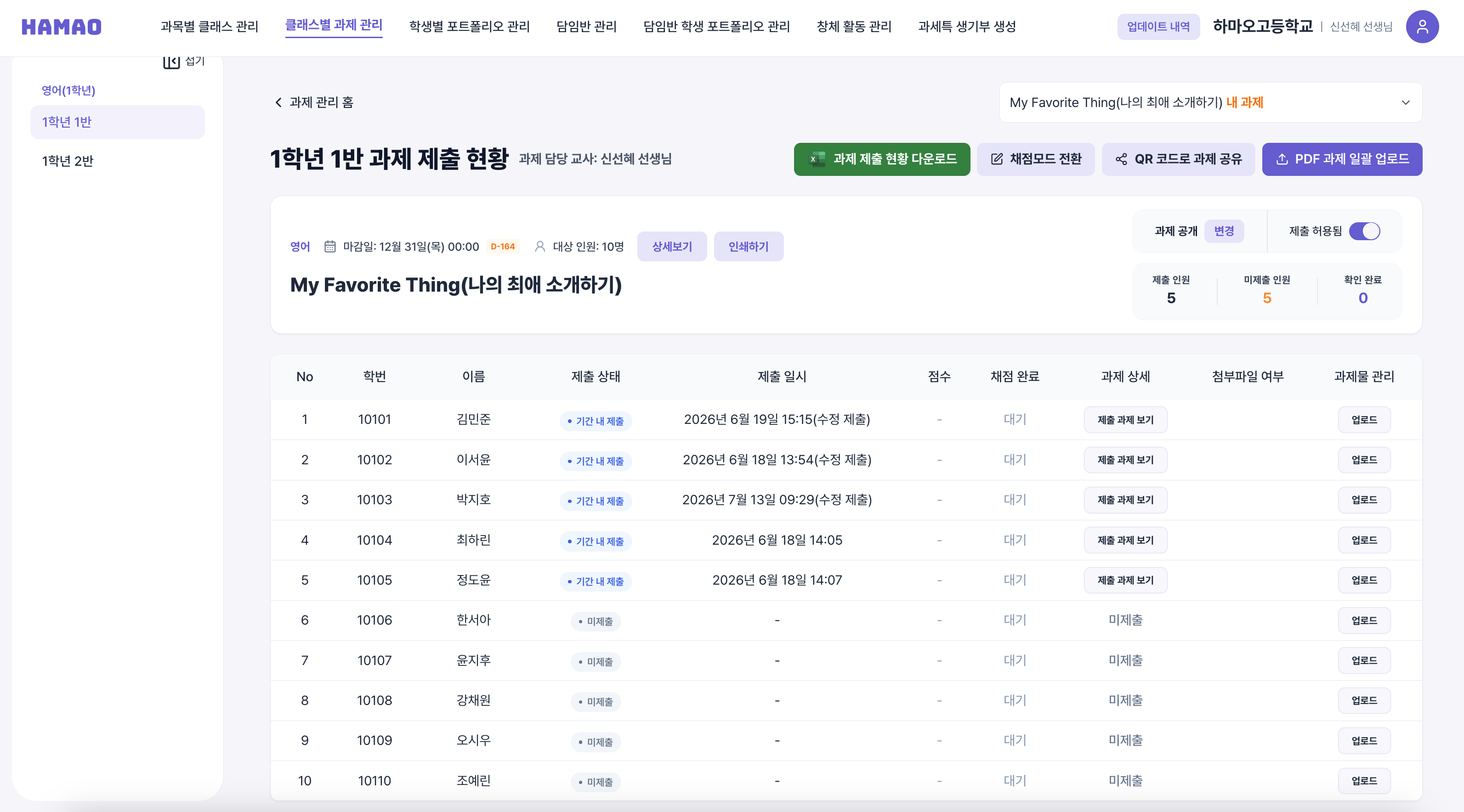Select 클래스별 과제 관리 tab
This screenshot has width=1464, height=812.
point(334,26)
